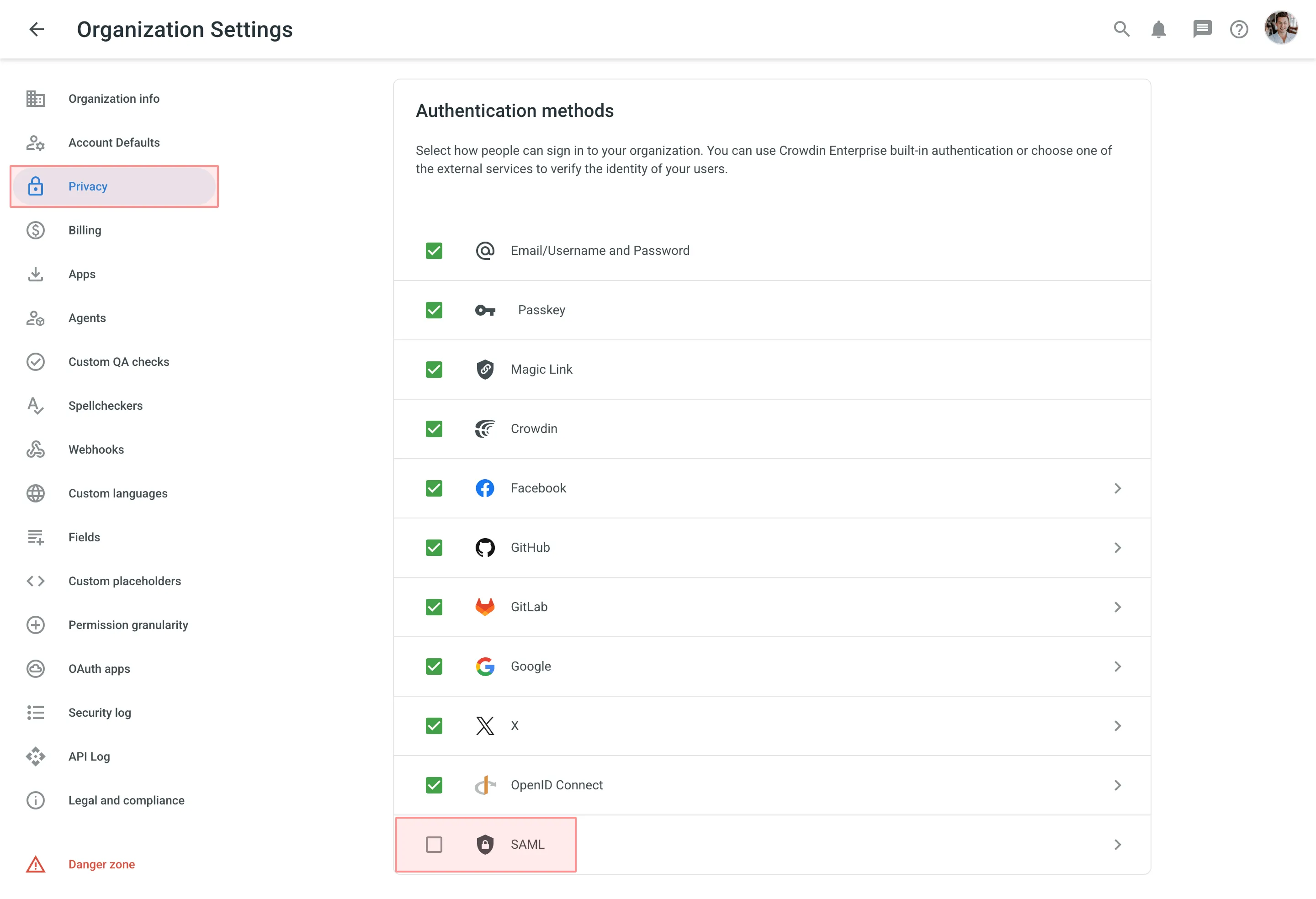Select the Webhooks sidebar icon
The image size is (1316, 899).
point(36,449)
